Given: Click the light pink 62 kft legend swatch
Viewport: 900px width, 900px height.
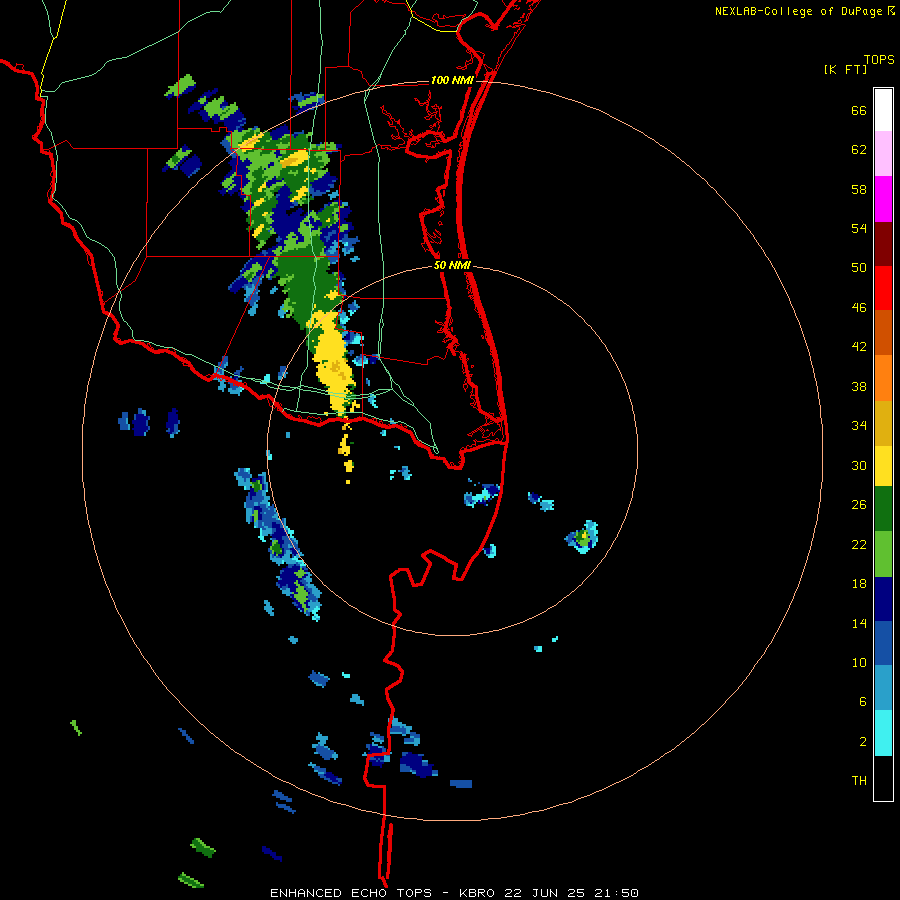Looking at the screenshot, I should [x=883, y=154].
